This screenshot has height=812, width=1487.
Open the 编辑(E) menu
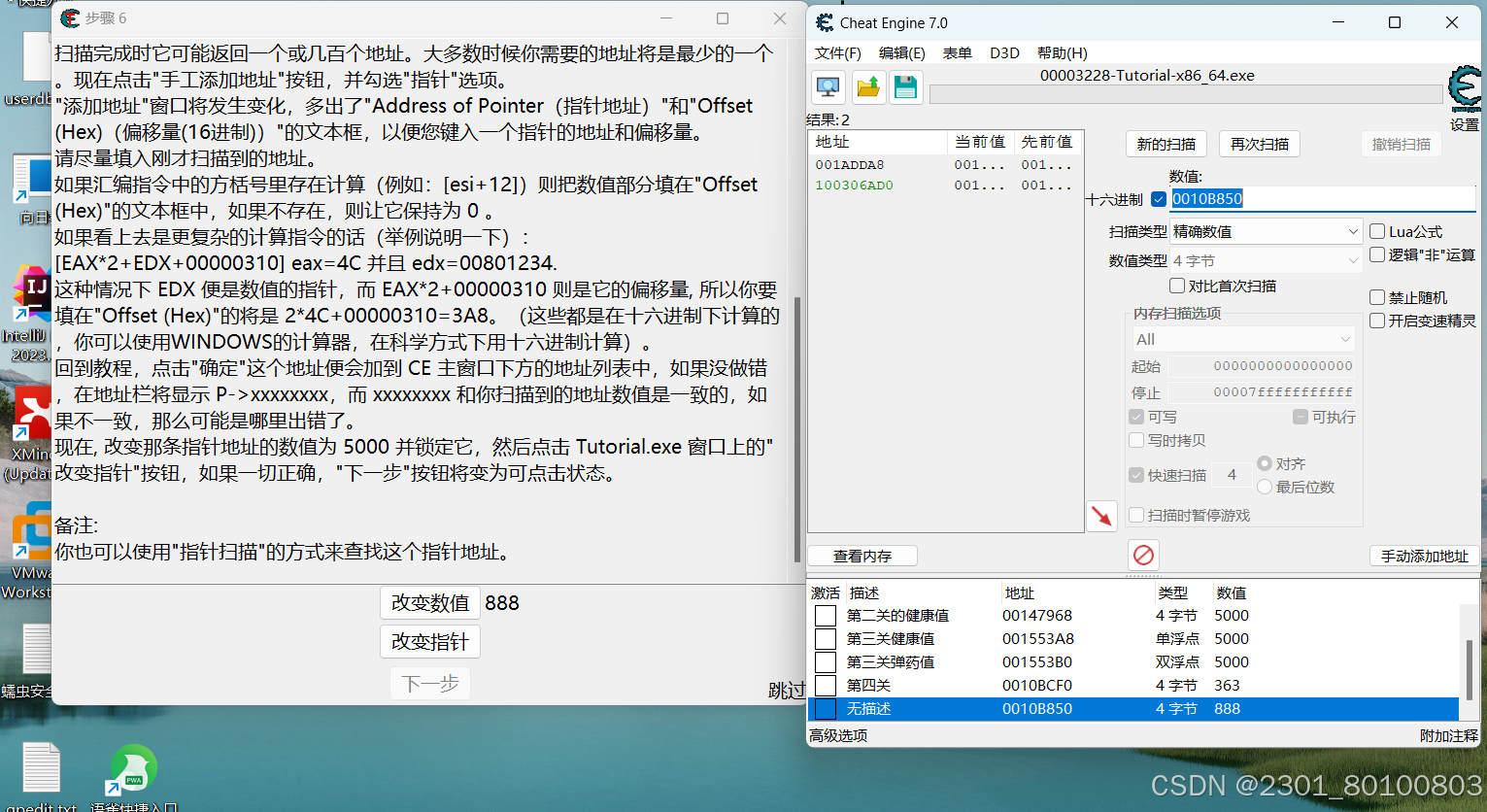[x=902, y=52]
